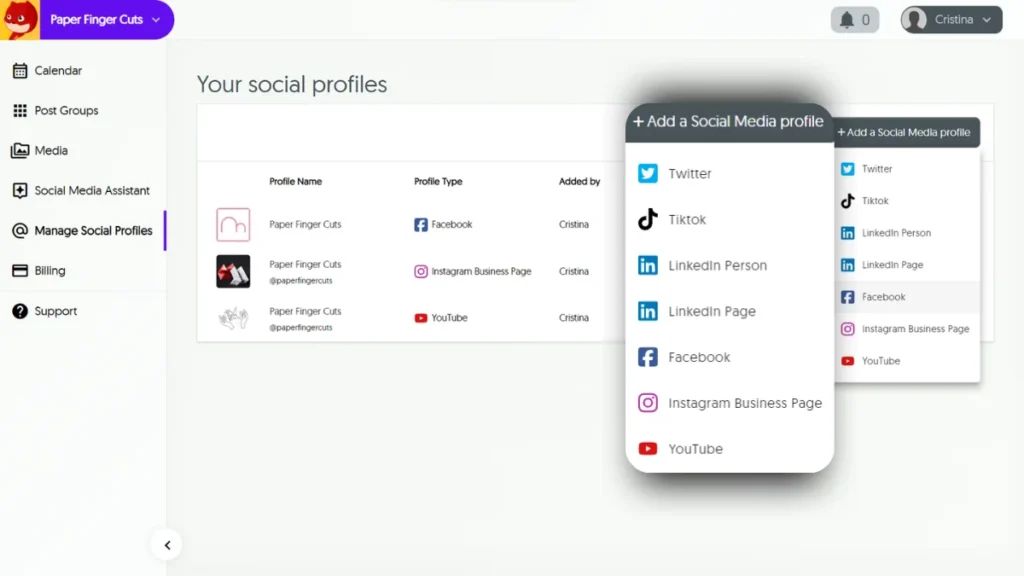Pick LinkedIn Person in the enlarged list
The width and height of the screenshot is (1024, 576).
[x=717, y=266]
